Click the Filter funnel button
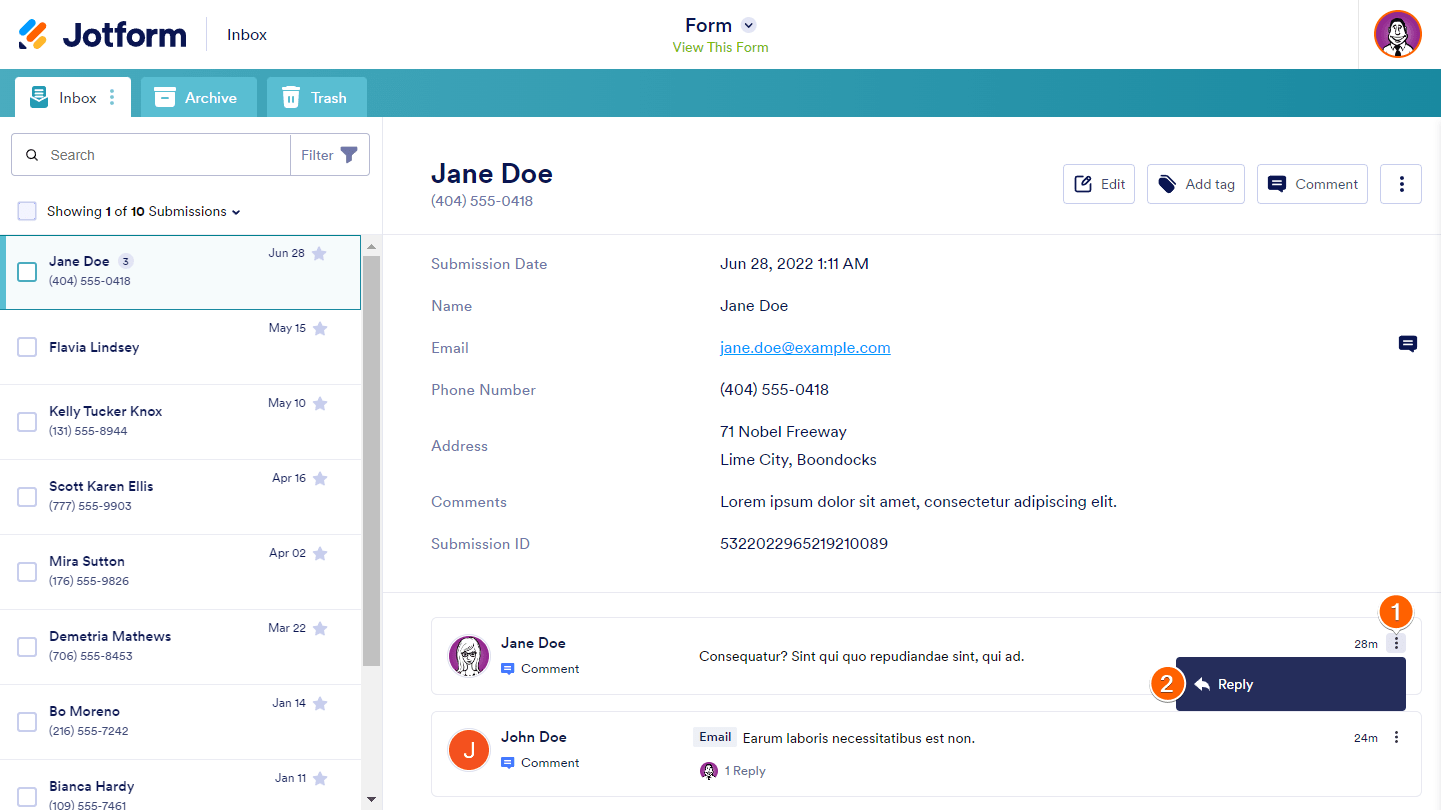Image resolution: width=1441 pixels, height=810 pixels. (x=330, y=155)
